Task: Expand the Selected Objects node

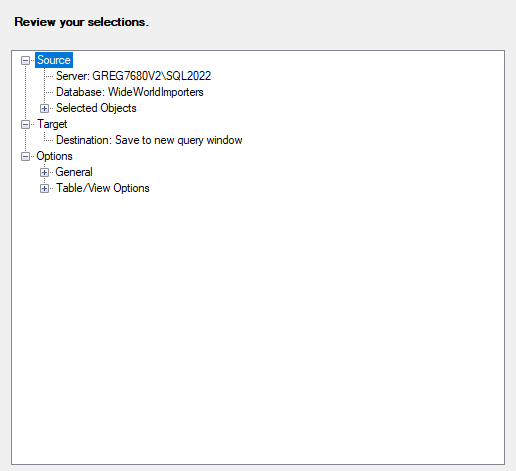Action: 44,108
